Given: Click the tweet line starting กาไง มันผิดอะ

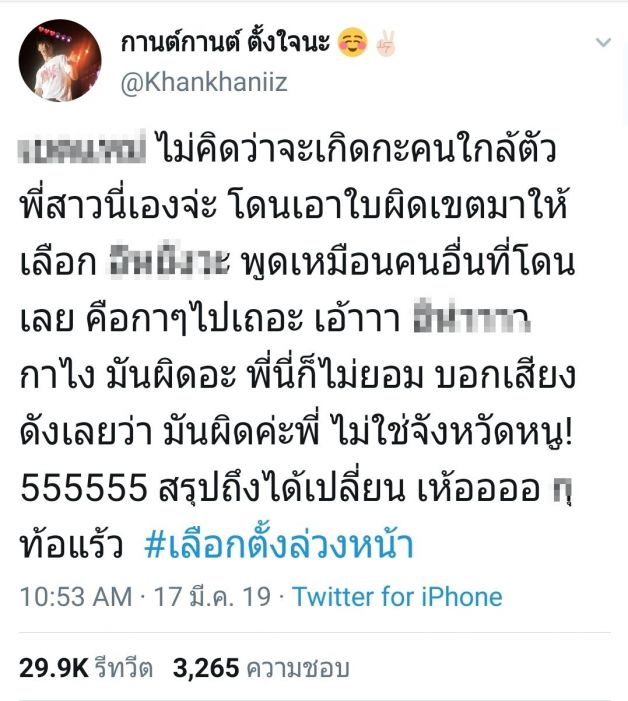Looking at the screenshot, I should coord(297,375).
